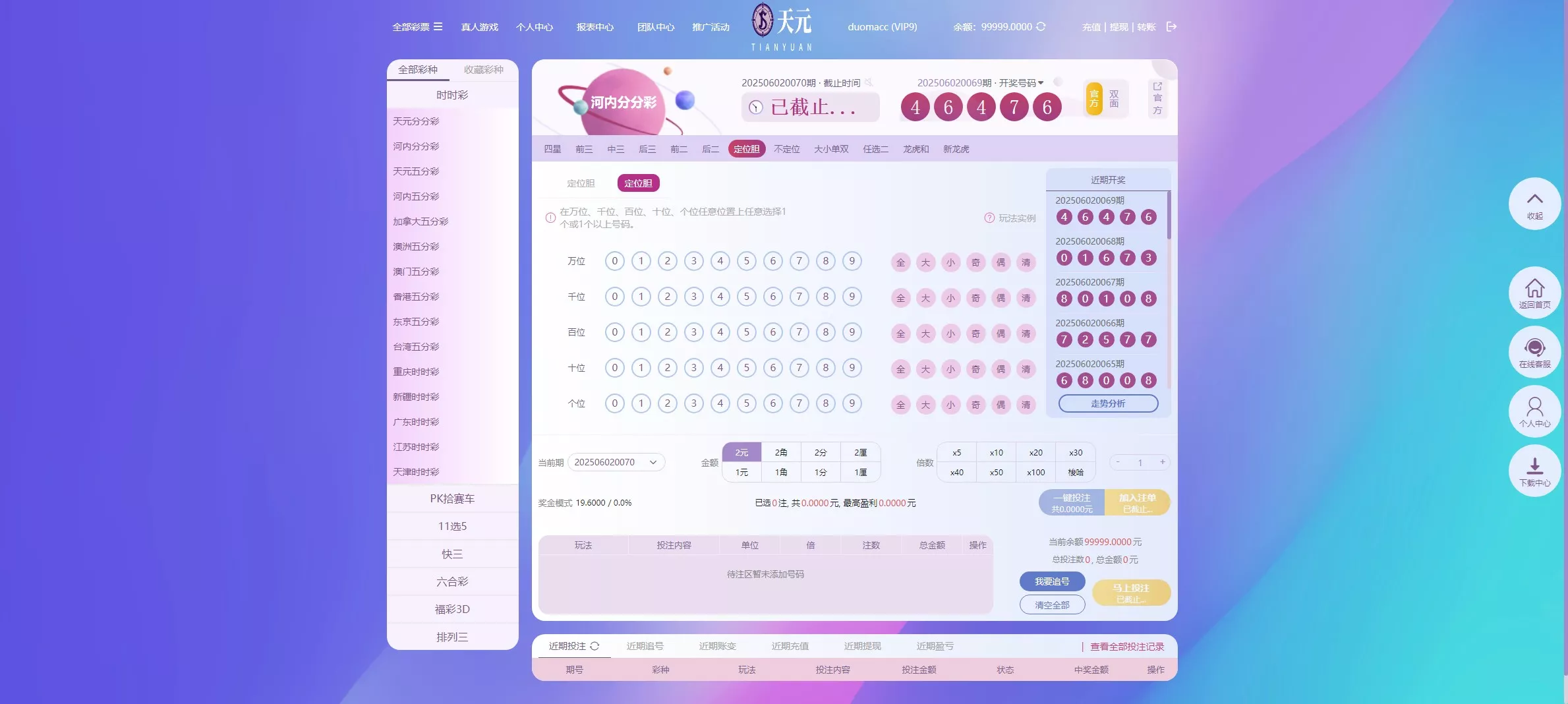Click 清空全部 to clear all bets
Screen dimensions: 1568x704
[1052, 604]
